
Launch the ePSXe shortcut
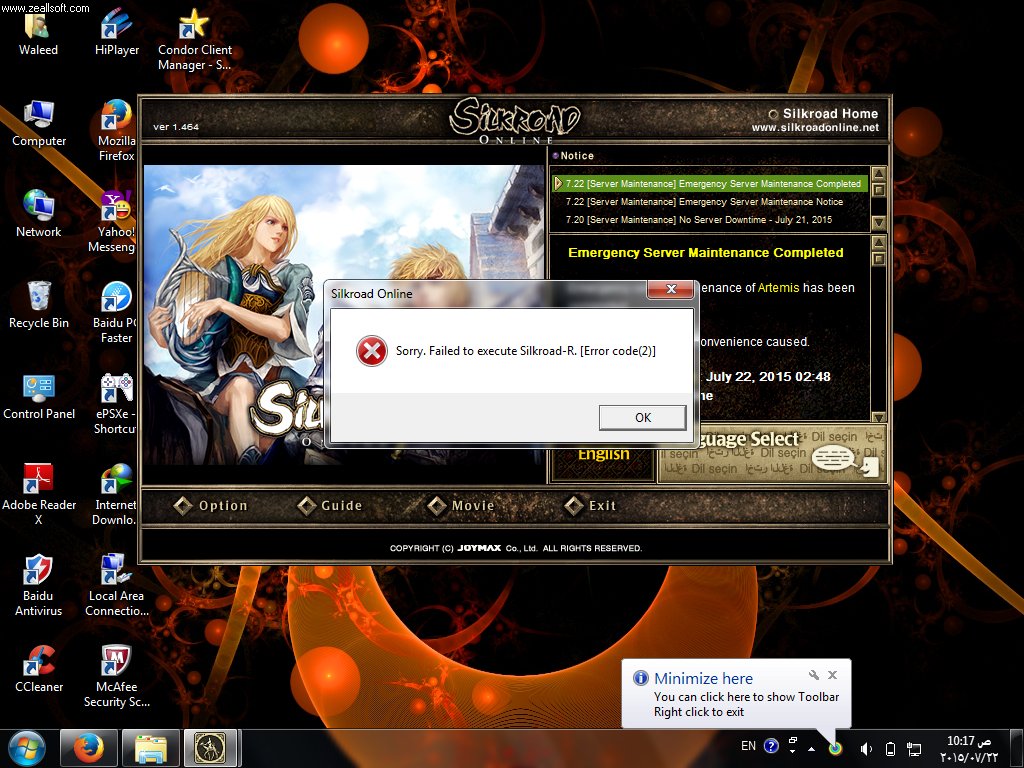(x=115, y=404)
